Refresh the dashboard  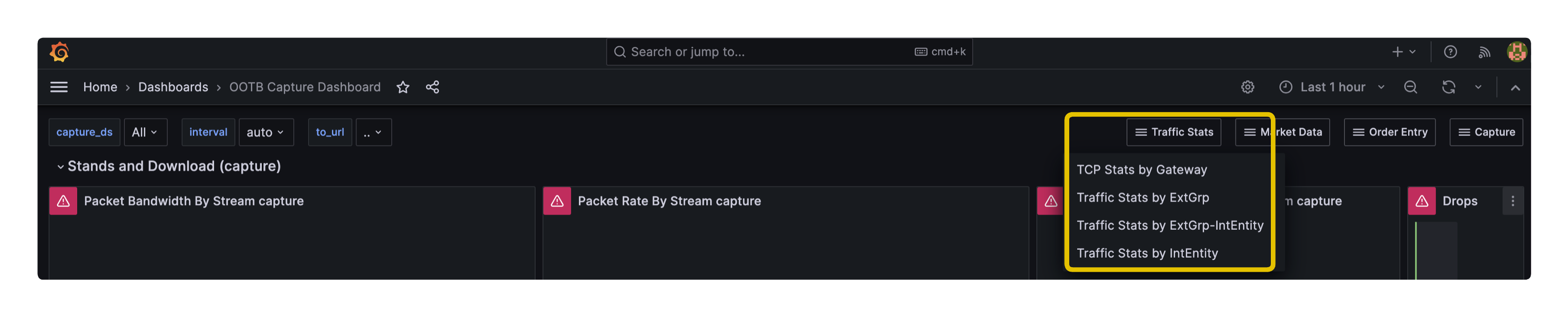[1448, 87]
